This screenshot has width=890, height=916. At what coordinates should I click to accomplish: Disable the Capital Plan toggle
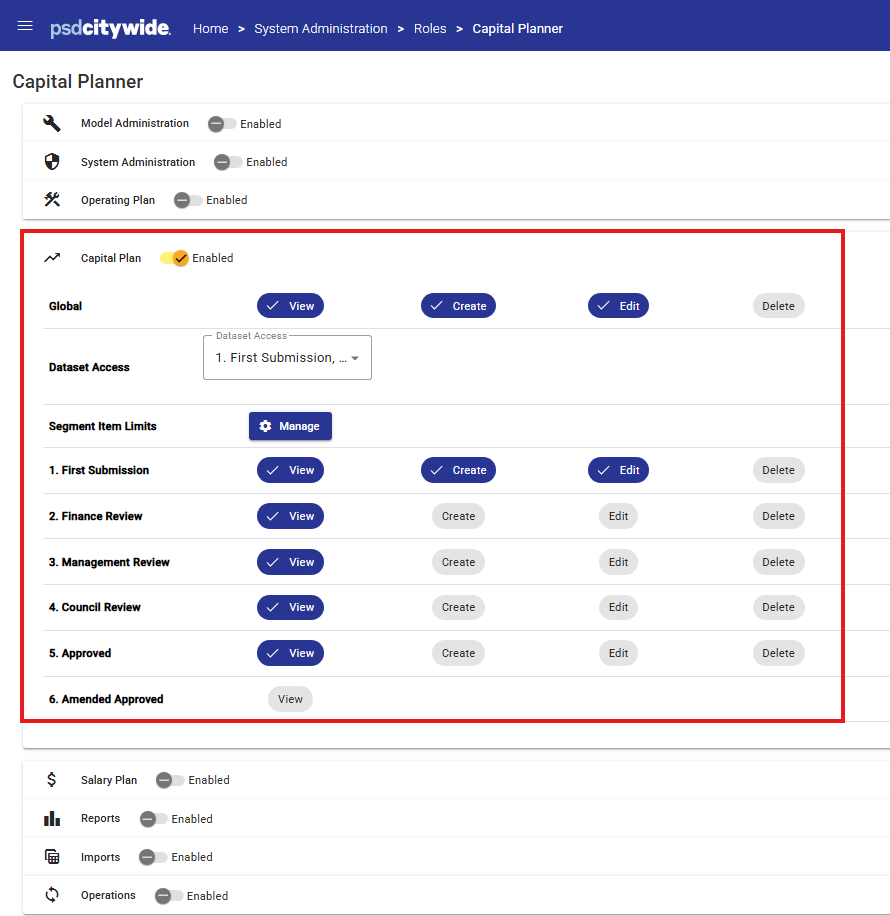[x=174, y=258]
